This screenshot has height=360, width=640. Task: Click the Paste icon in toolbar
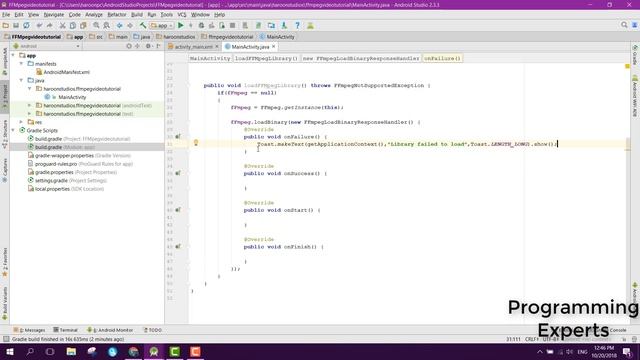coord(83,25)
